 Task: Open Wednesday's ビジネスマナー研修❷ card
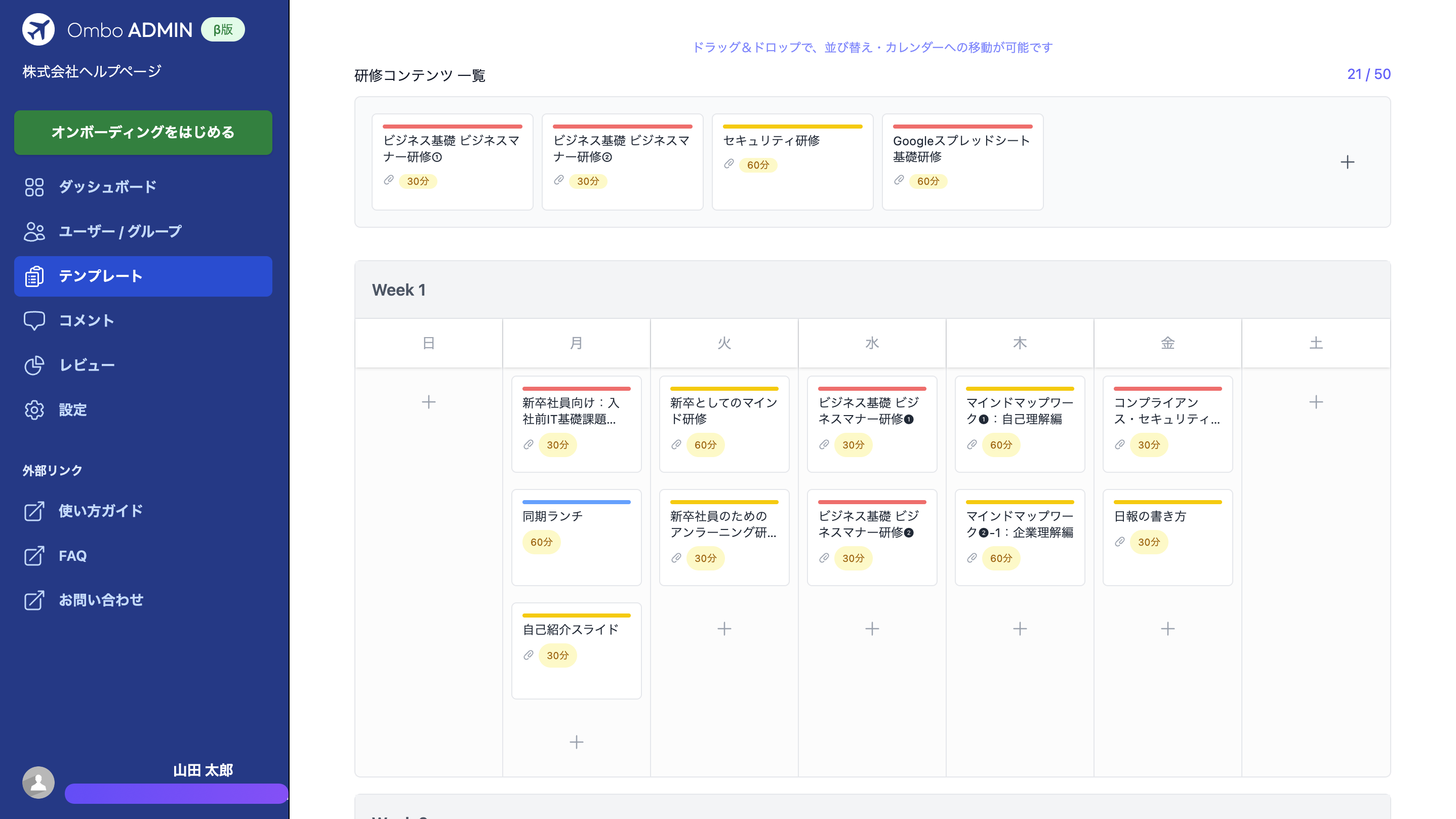point(872,537)
